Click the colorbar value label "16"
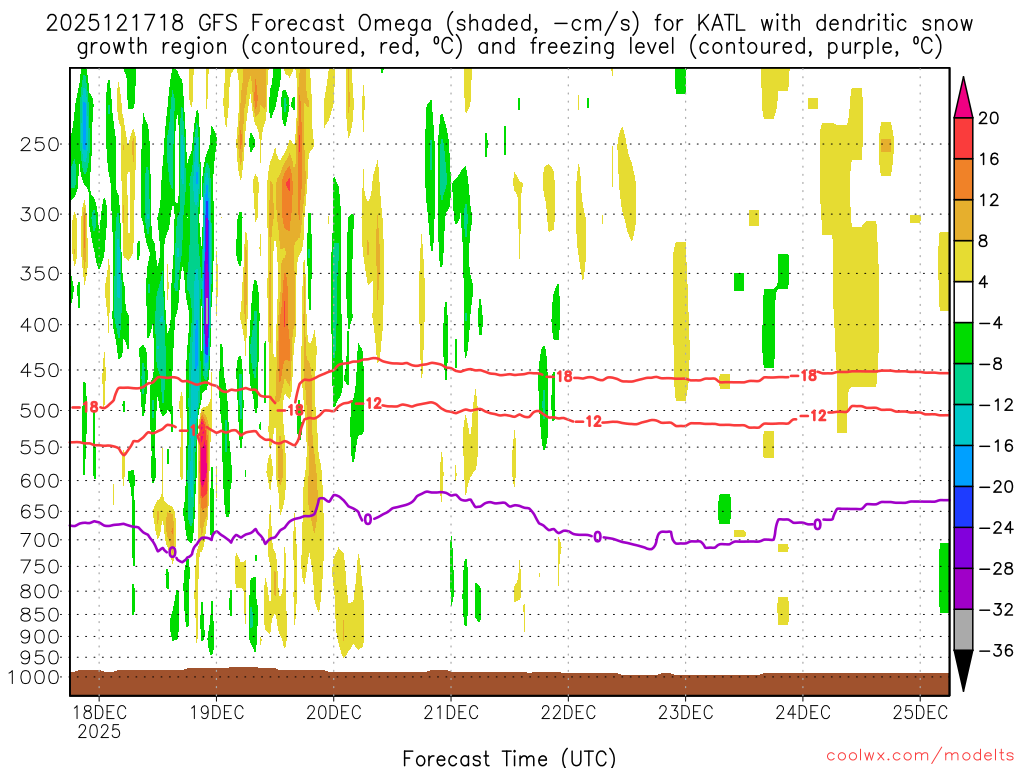 point(989,159)
